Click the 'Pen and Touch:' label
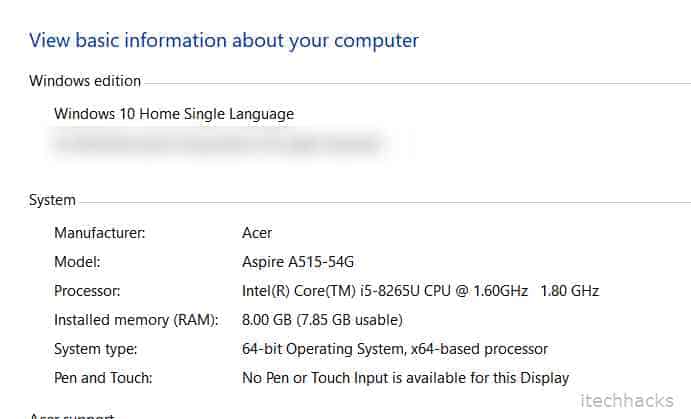The image size is (691, 419). [102, 378]
